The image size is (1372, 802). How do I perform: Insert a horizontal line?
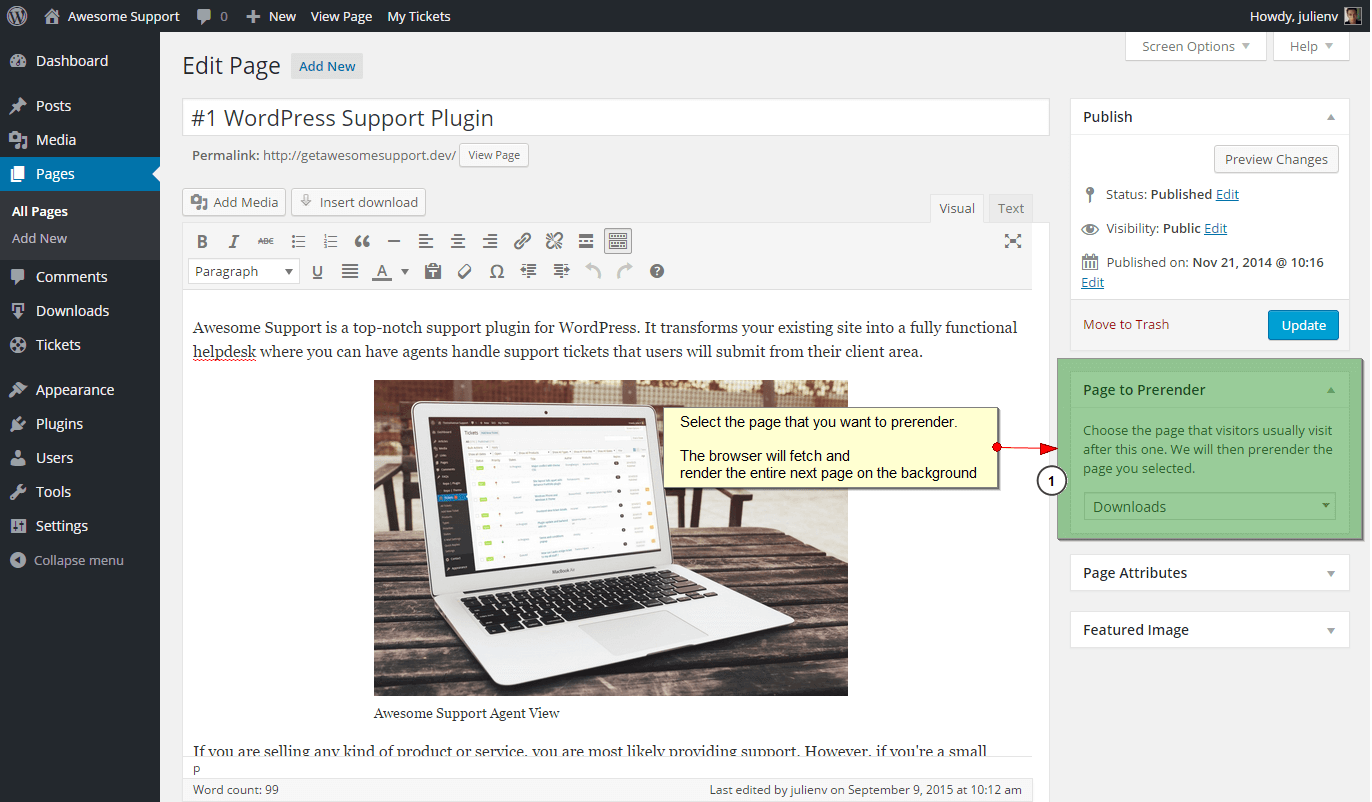(394, 241)
